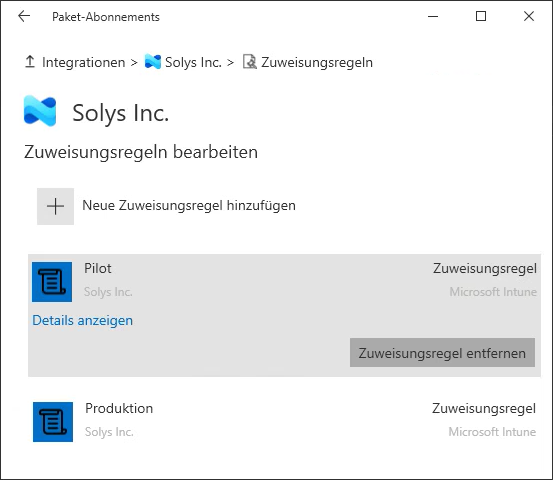The height and width of the screenshot is (480, 553).
Task: Click the plus icon to add rule
Action: (x=55, y=206)
